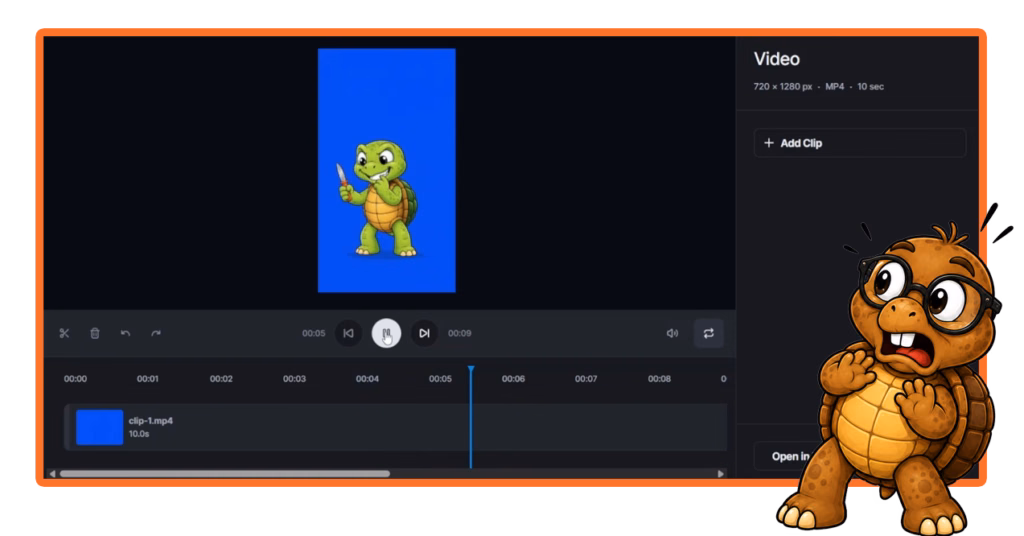1024x536 pixels.
Task: Click the 10.0s clip duration label
Action: 138,434
